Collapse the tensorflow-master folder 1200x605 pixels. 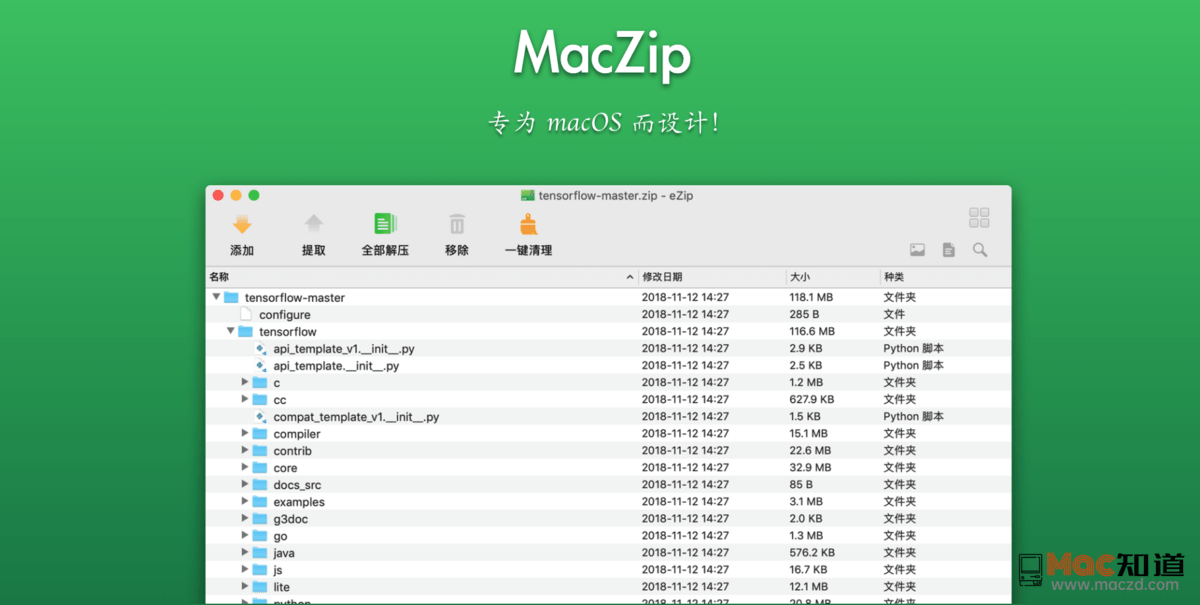[x=215, y=297]
